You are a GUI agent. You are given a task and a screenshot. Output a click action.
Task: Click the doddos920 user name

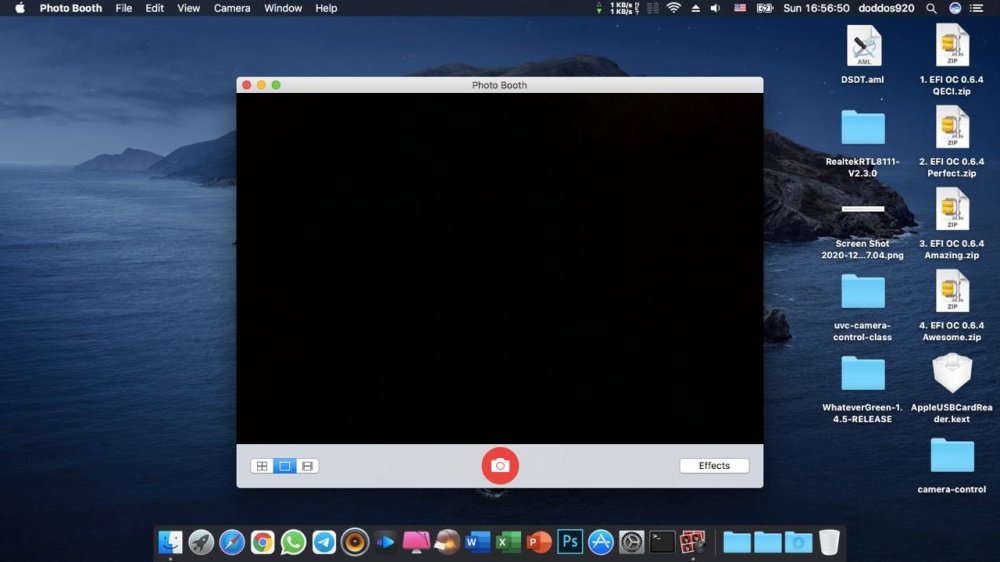coord(886,8)
